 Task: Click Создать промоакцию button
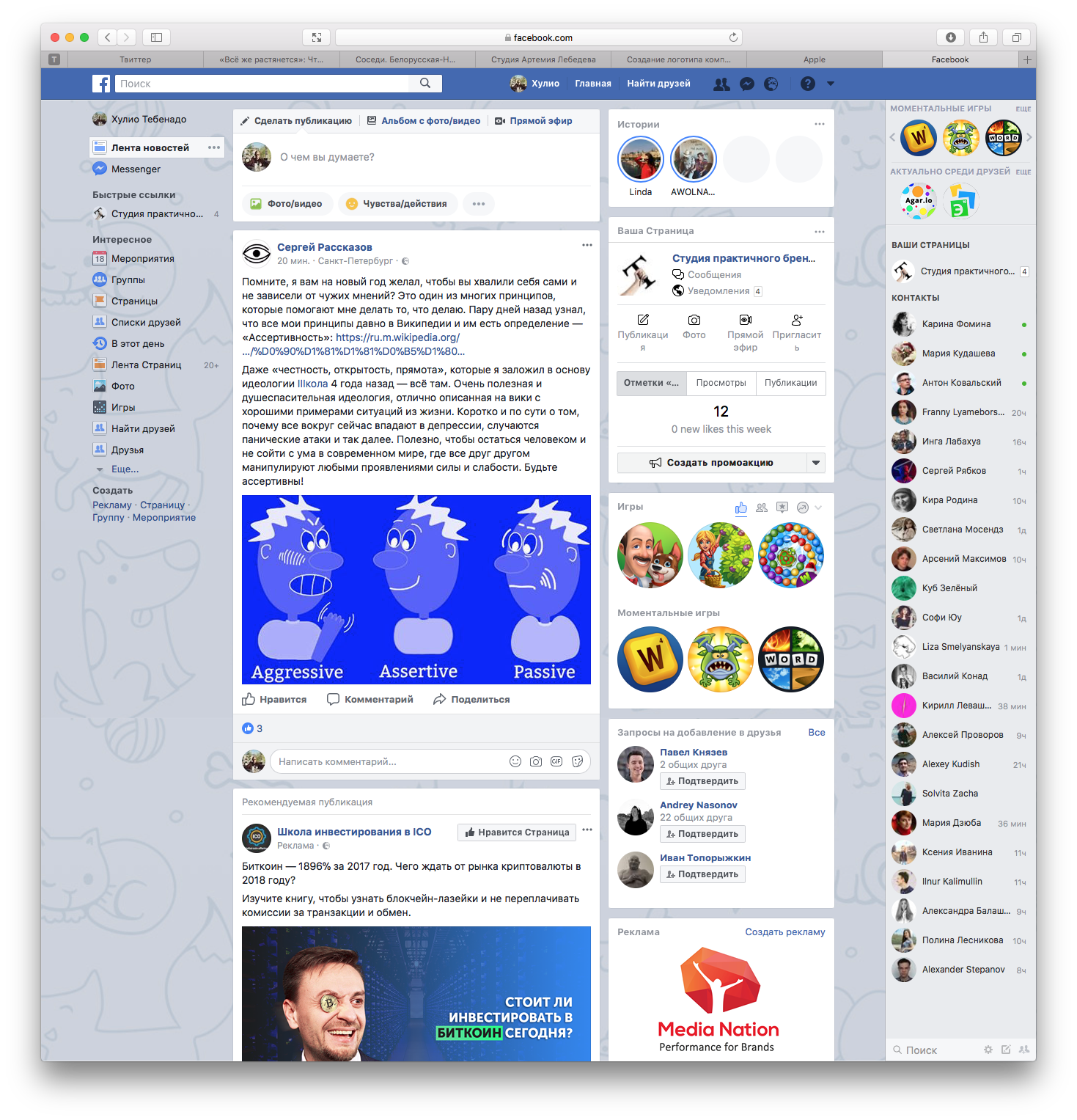[x=712, y=462]
